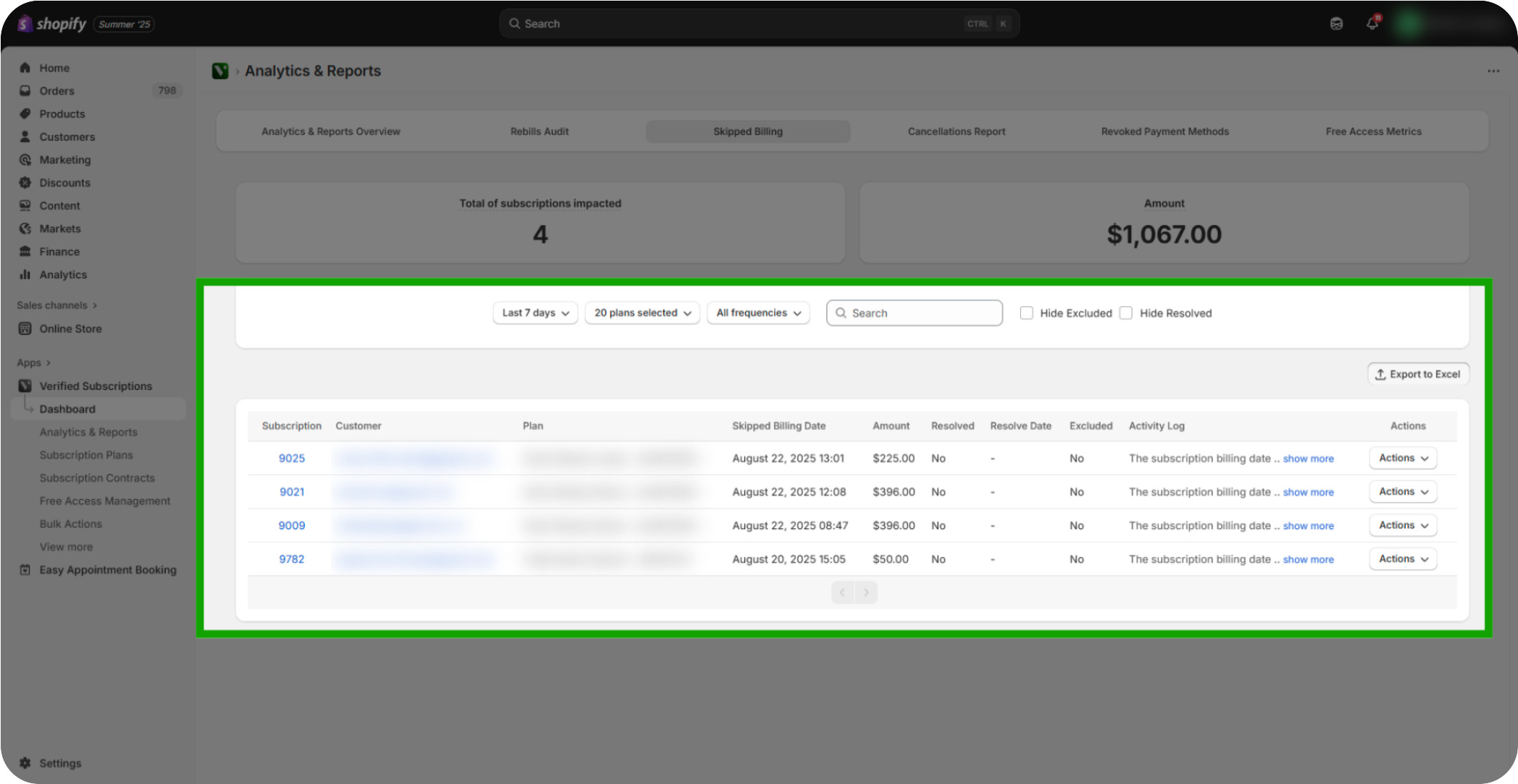1518x784 pixels.
Task: Switch to Revoked Payment Methods tab
Action: pos(1165,131)
